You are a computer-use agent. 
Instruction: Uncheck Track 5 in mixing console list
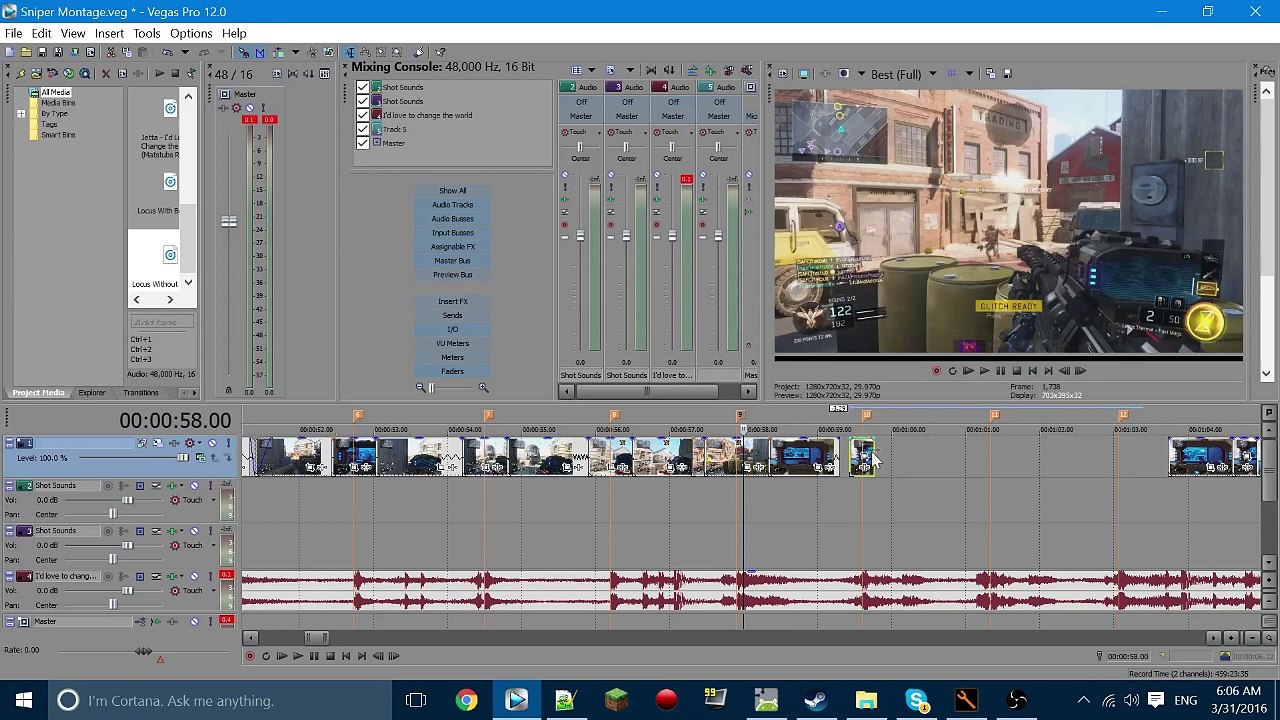pyautogui.click(x=363, y=129)
